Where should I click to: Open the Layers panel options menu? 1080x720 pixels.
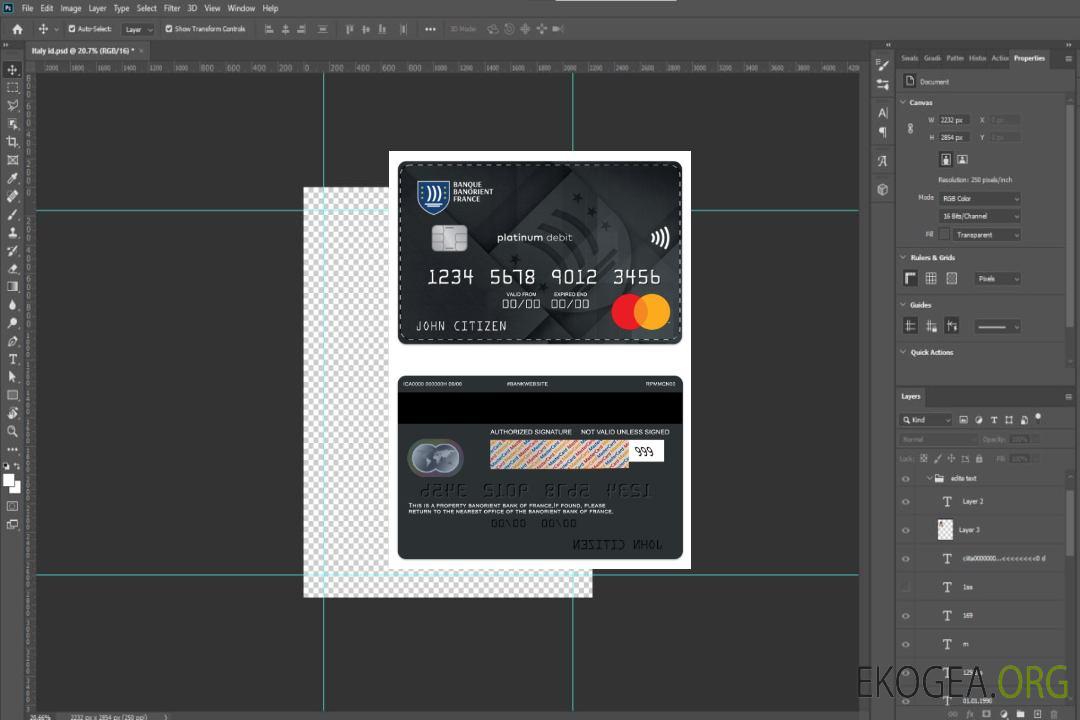(1068, 397)
